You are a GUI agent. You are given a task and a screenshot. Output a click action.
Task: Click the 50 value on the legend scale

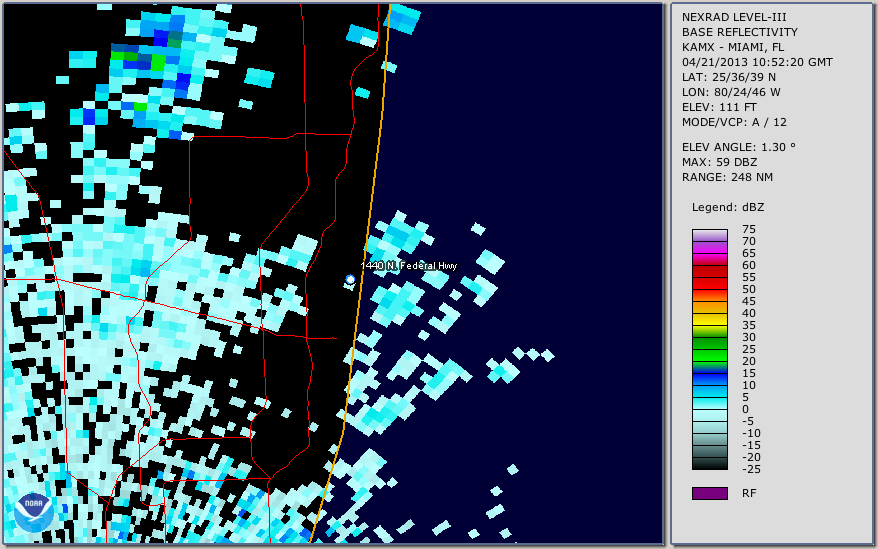pos(749,289)
